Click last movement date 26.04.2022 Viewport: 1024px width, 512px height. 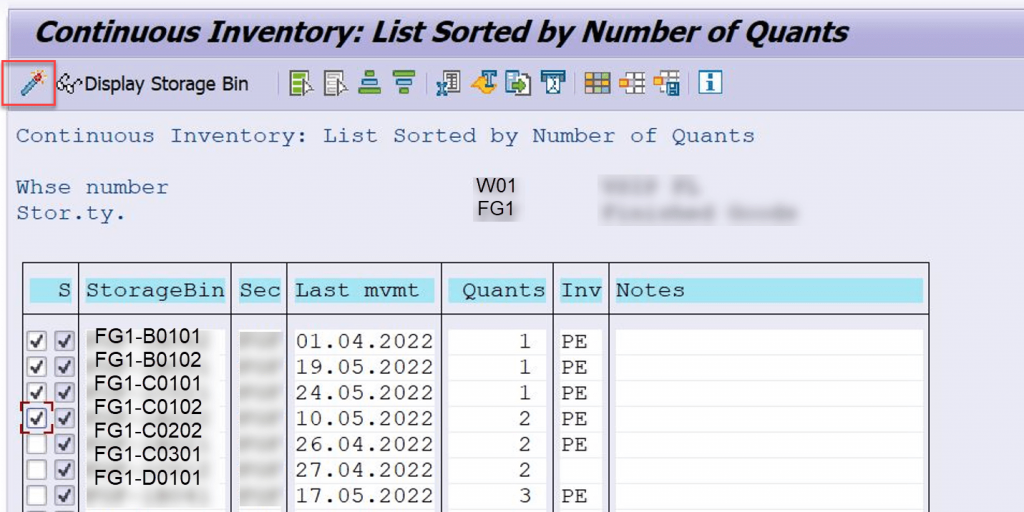pyautogui.click(x=364, y=444)
